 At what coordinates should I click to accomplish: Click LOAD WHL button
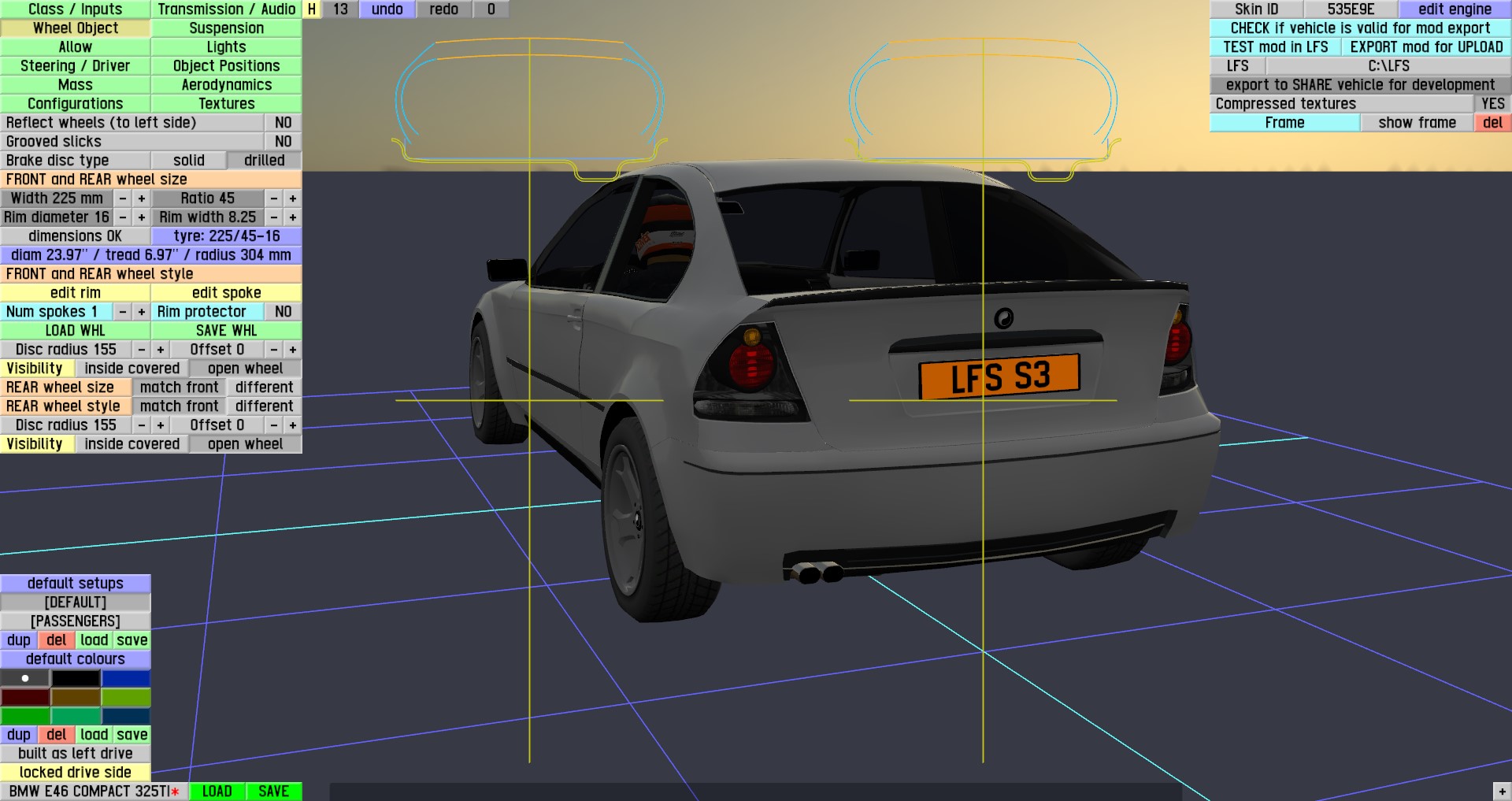click(x=75, y=331)
